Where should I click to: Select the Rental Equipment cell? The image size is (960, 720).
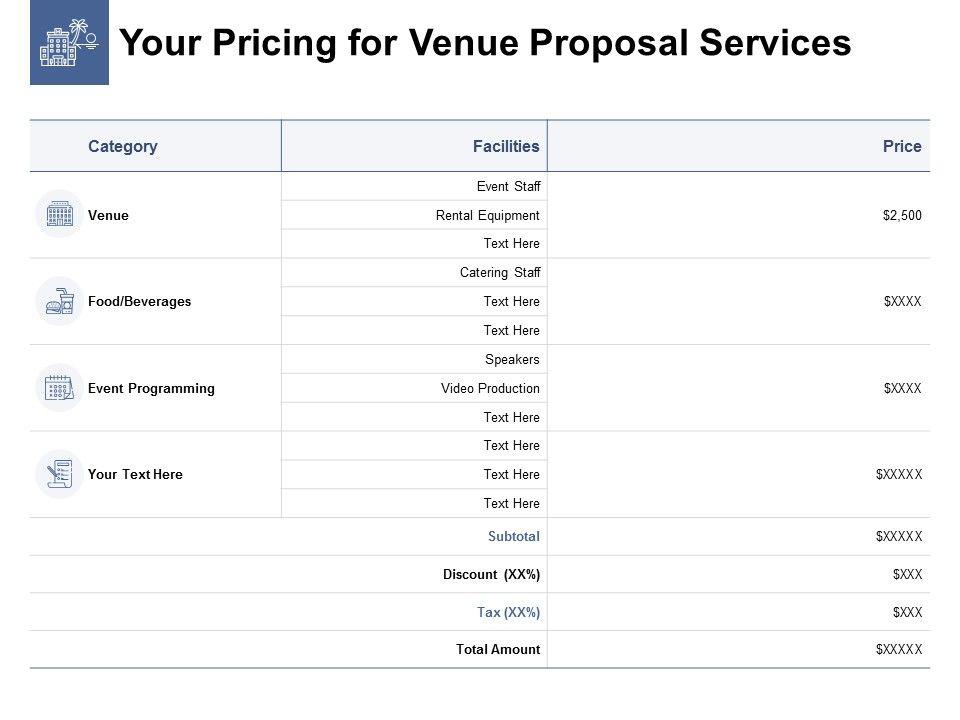pos(488,215)
